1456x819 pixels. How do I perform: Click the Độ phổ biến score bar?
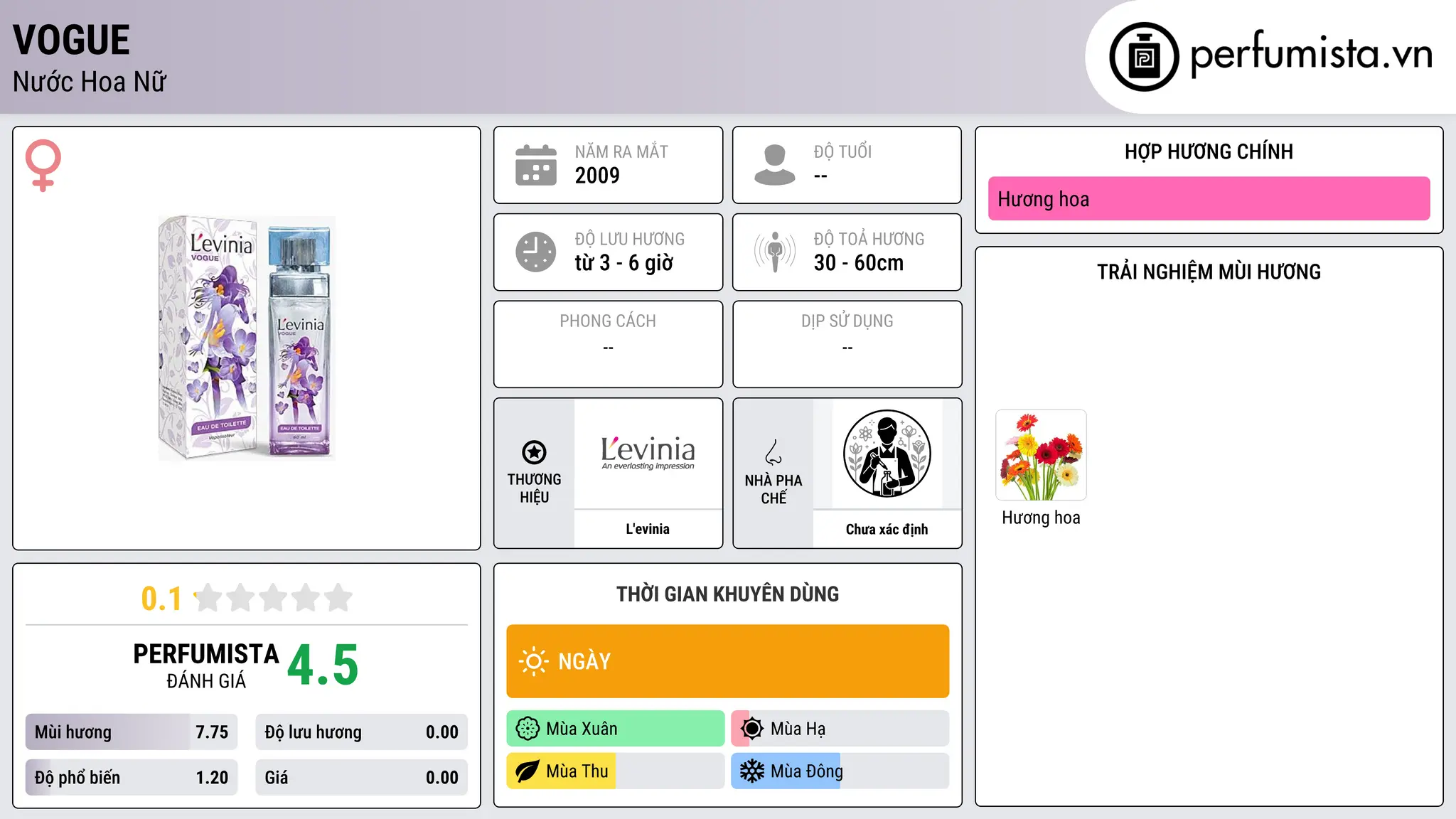(132, 778)
